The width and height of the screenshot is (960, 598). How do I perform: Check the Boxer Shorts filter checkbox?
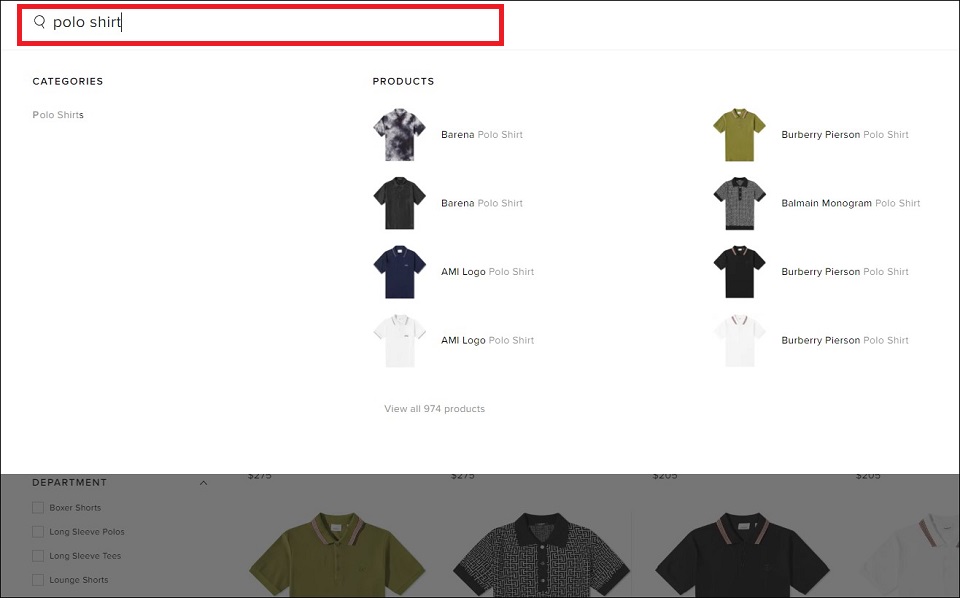click(38, 507)
